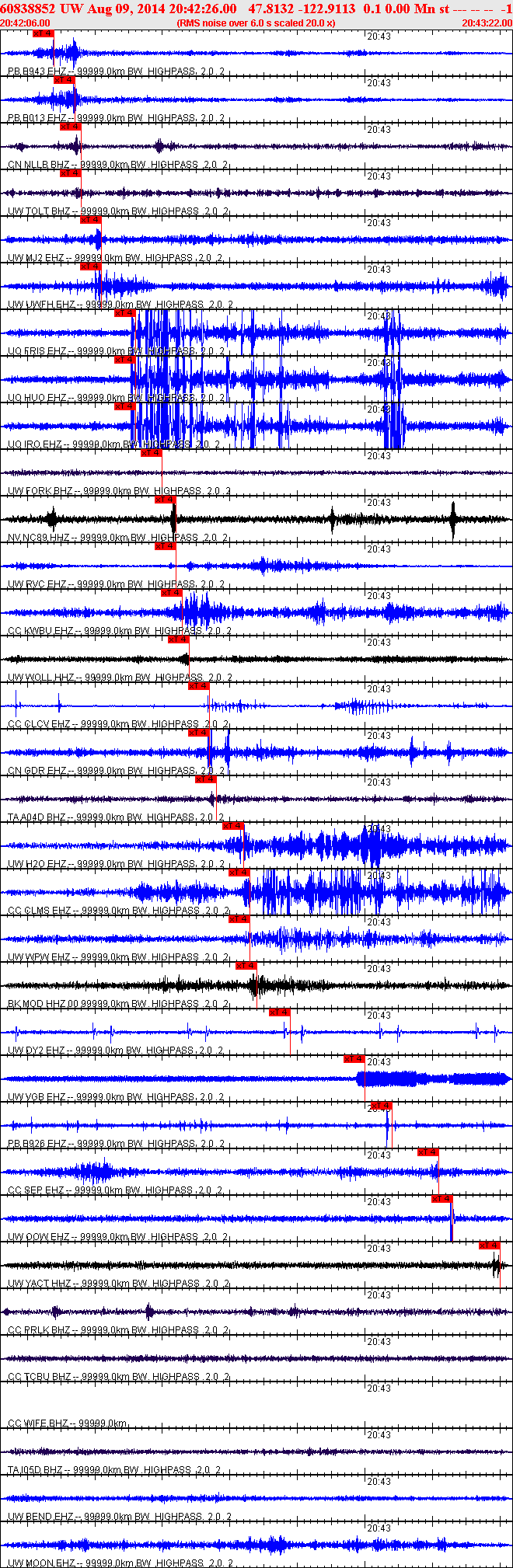Click the start time 20:42:06.00 label
The height and width of the screenshot is (1568, 513).
pos(25,23)
